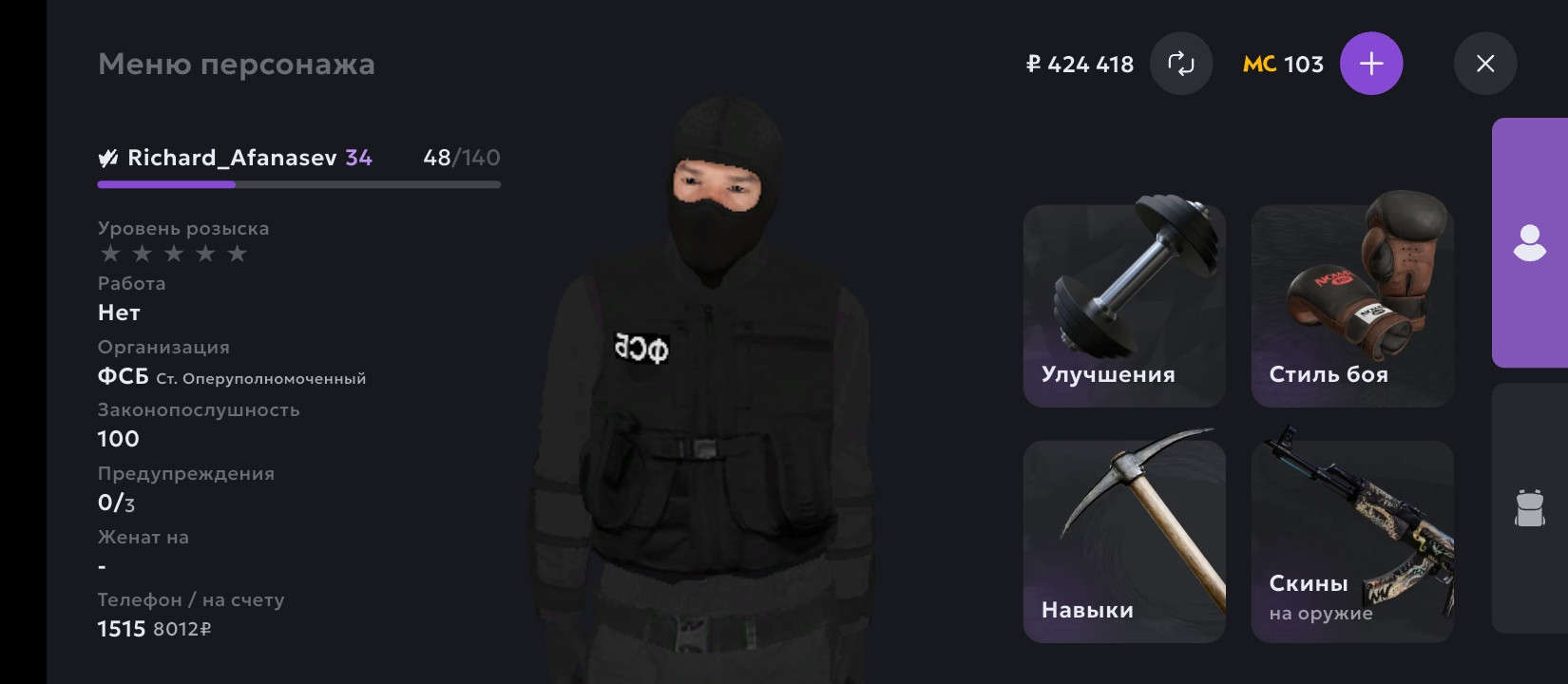
Task: Click the fifth wanted level star
Action: (238, 254)
